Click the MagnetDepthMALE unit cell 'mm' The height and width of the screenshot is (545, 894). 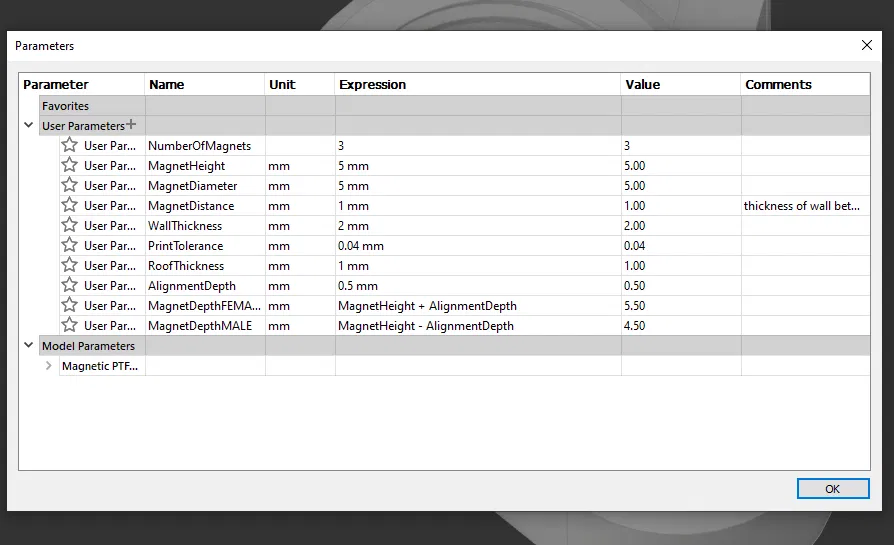(300, 326)
